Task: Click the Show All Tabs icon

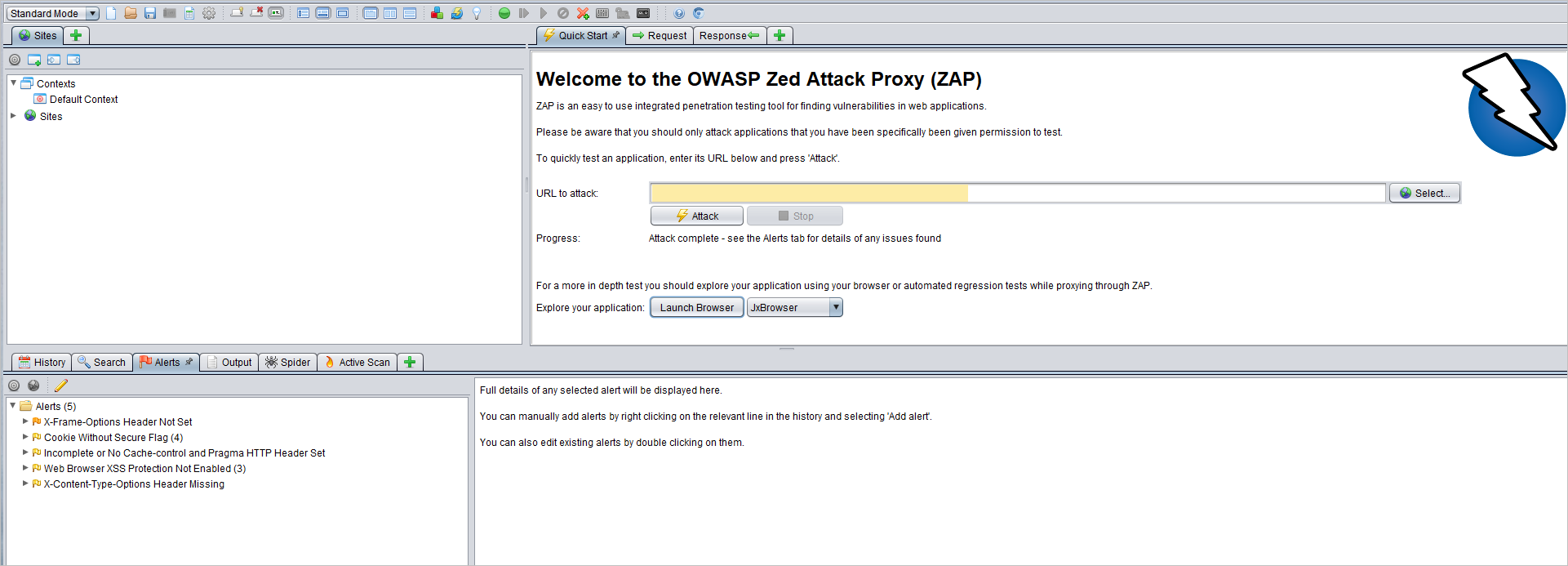Action: [x=237, y=13]
